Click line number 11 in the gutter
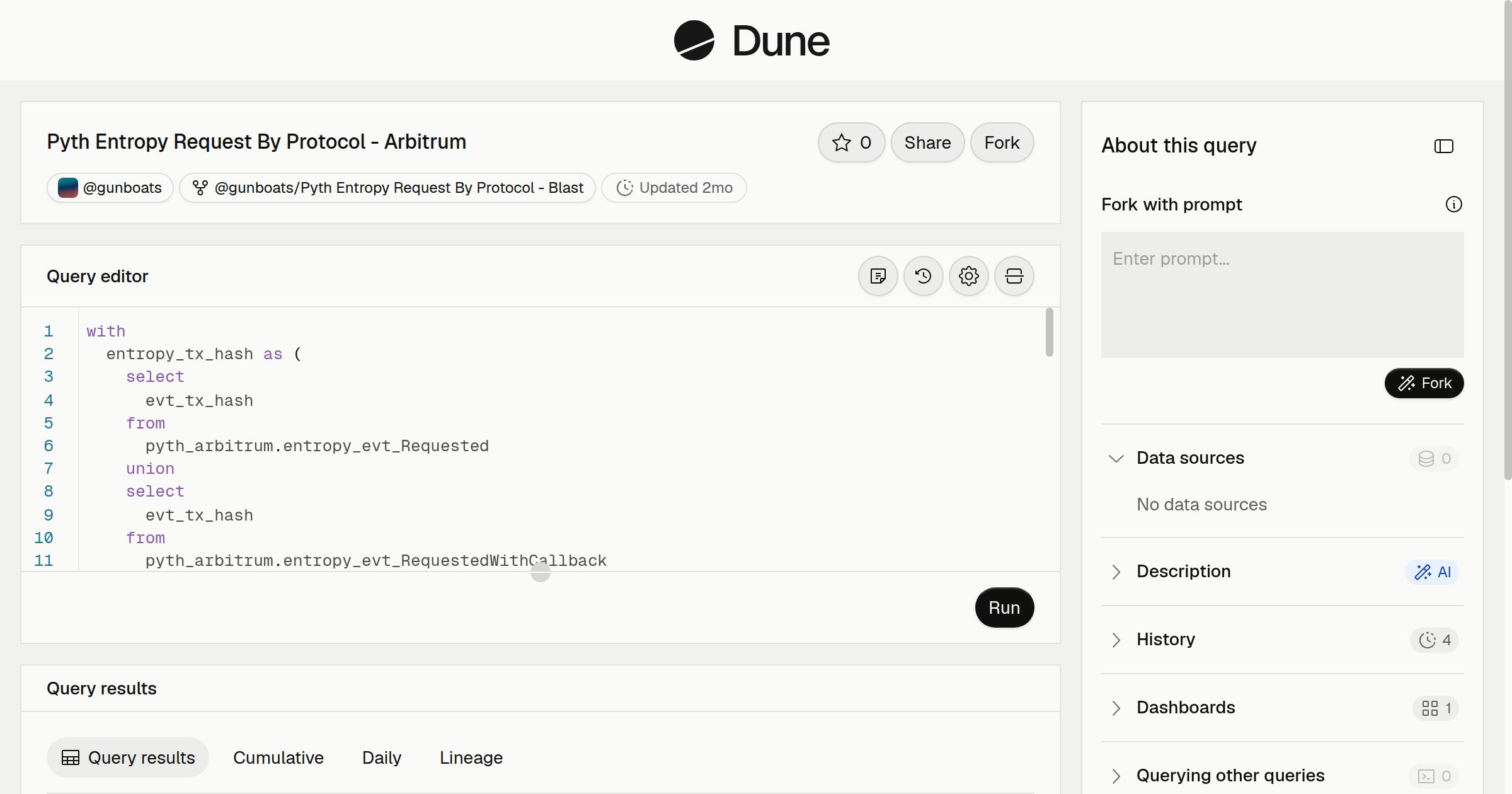The width and height of the screenshot is (1512, 794). point(43,561)
